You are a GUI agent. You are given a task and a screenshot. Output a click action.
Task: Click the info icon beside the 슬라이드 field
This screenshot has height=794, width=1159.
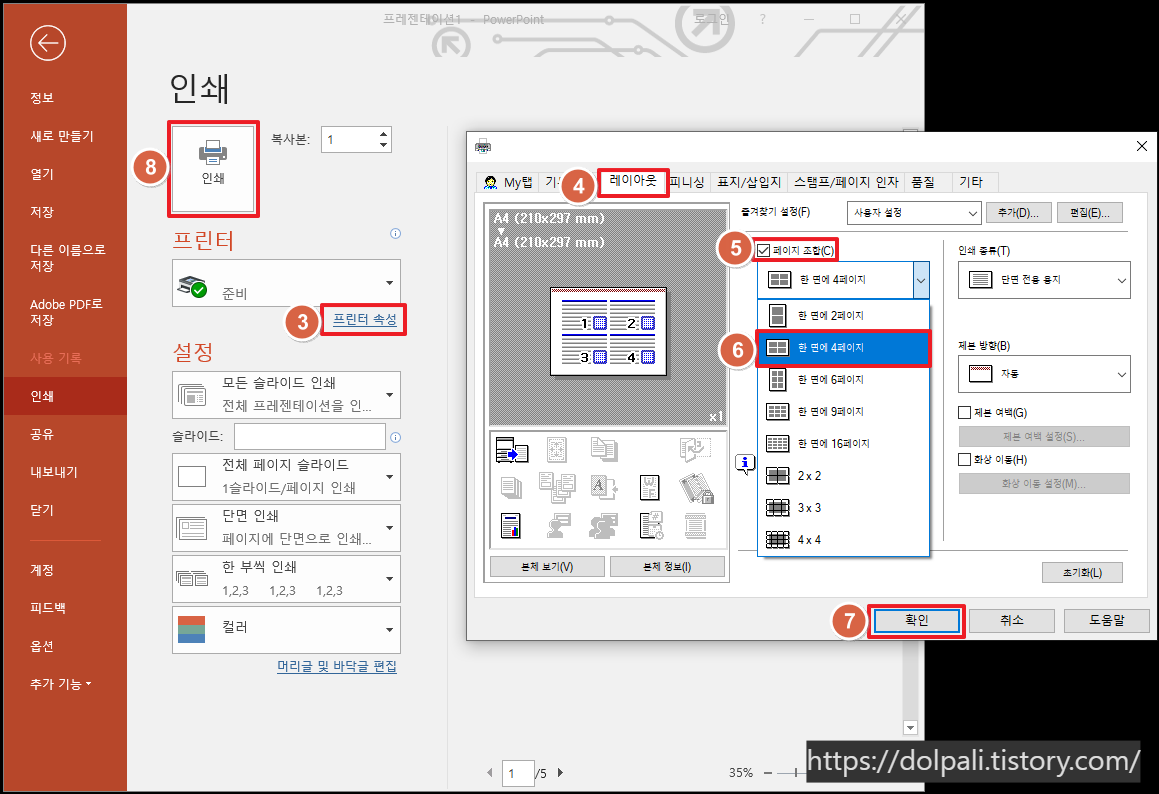coord(395,436)
